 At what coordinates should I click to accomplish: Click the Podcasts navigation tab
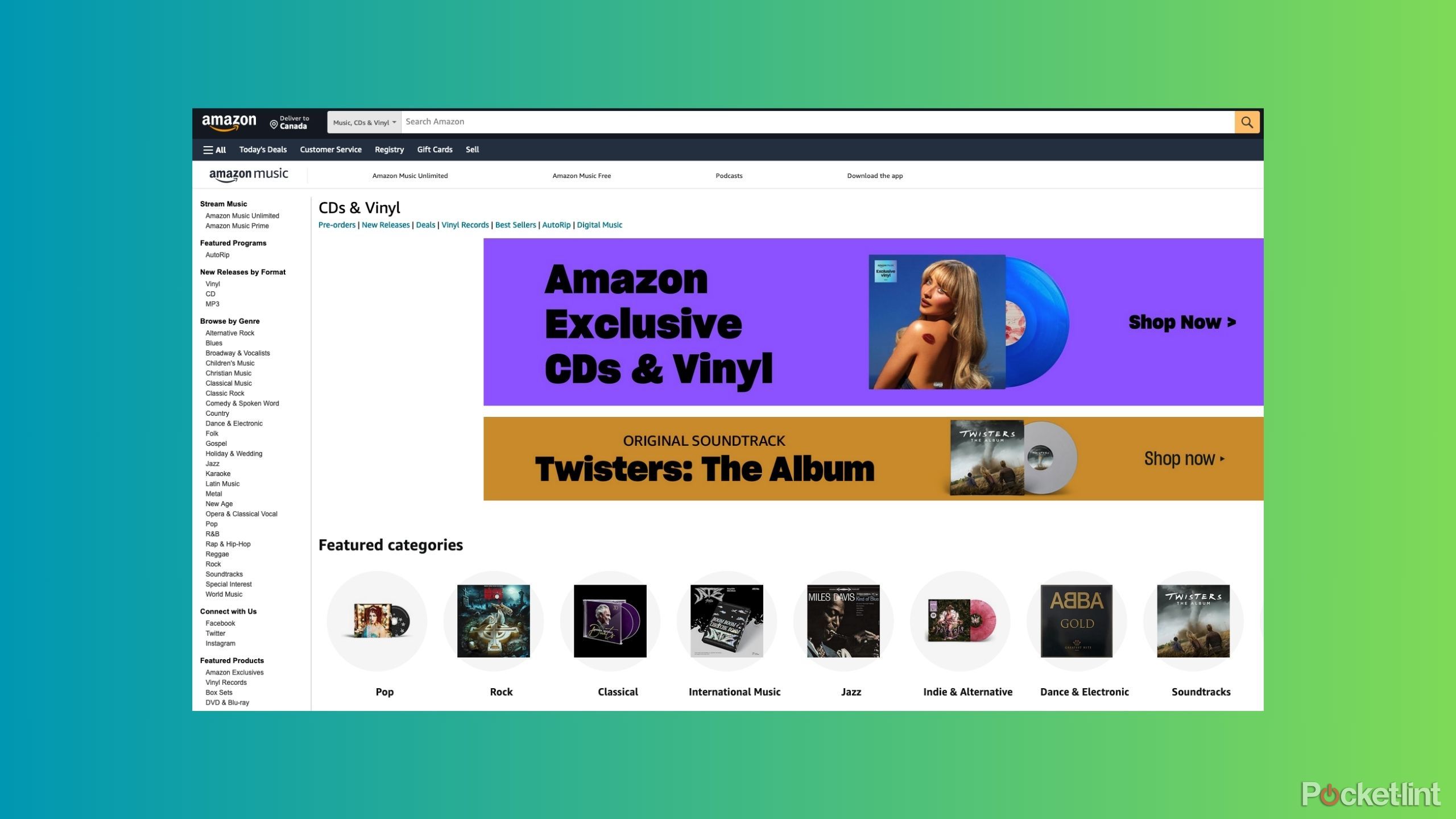pyautogui.click(x=729, y=175)
